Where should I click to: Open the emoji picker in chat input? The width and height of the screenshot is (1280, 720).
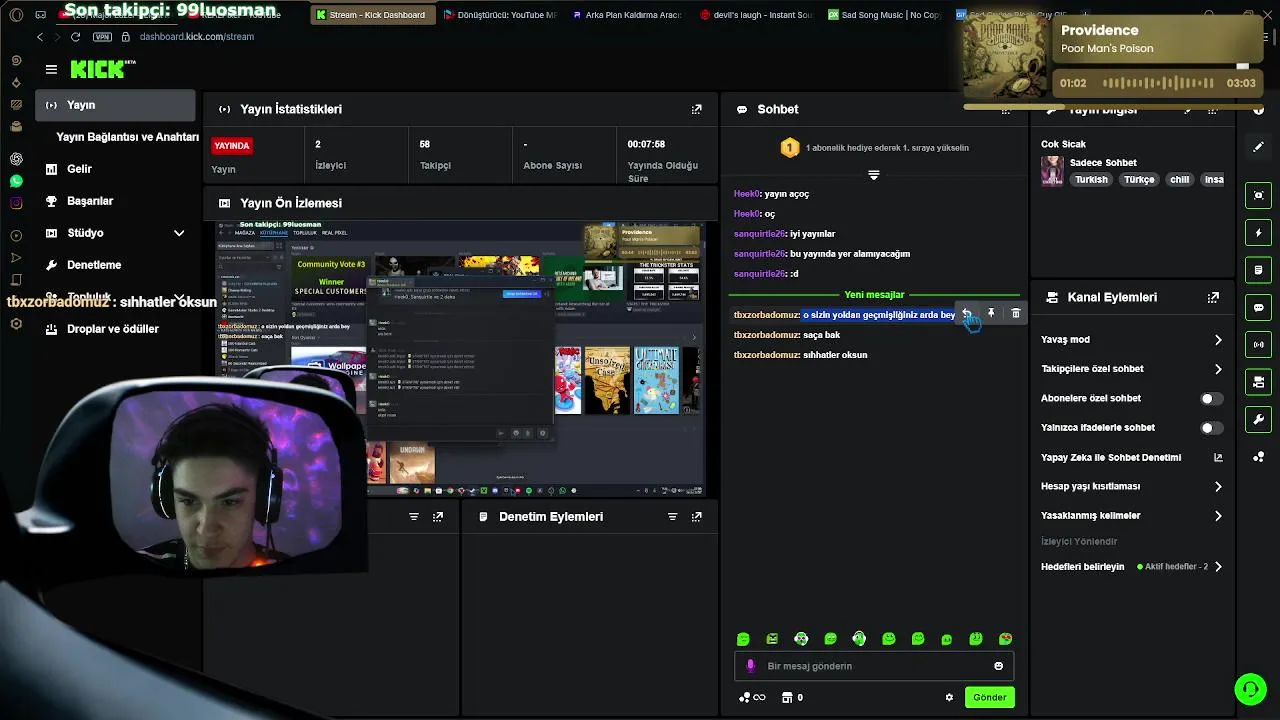coord(998,666)
